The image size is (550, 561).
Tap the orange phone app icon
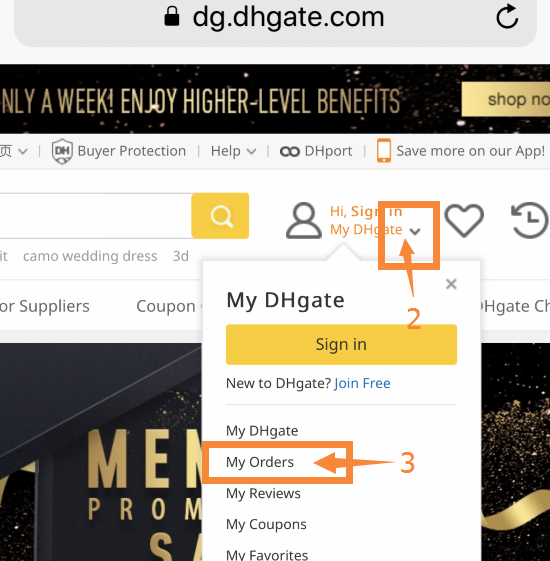click(384, 151)
